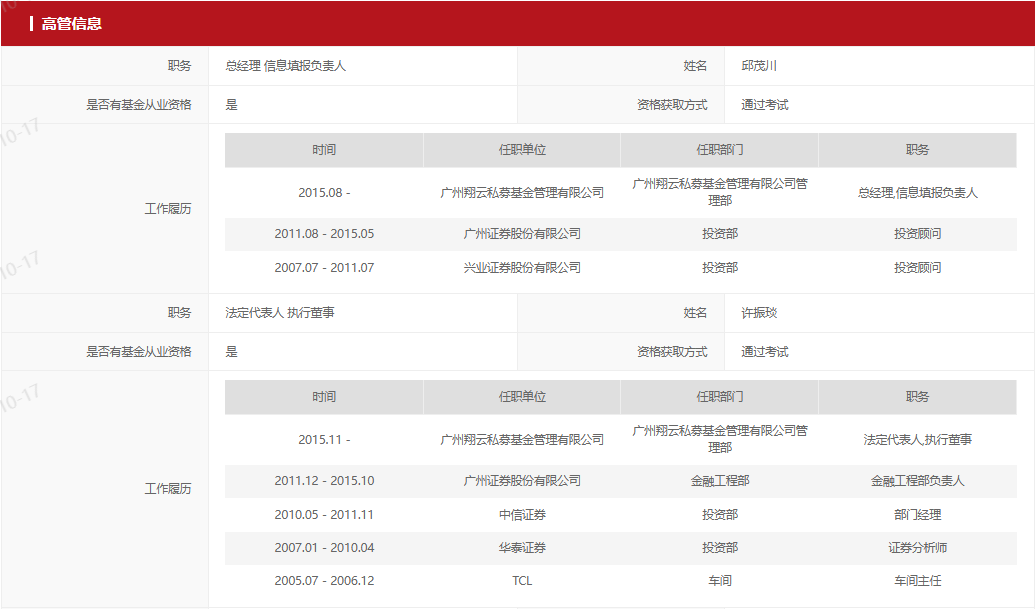1036x609 pixels.
Task: Click 通过考试 value for 许振琰
Action: pyautogui.click(x=764, y=351)
